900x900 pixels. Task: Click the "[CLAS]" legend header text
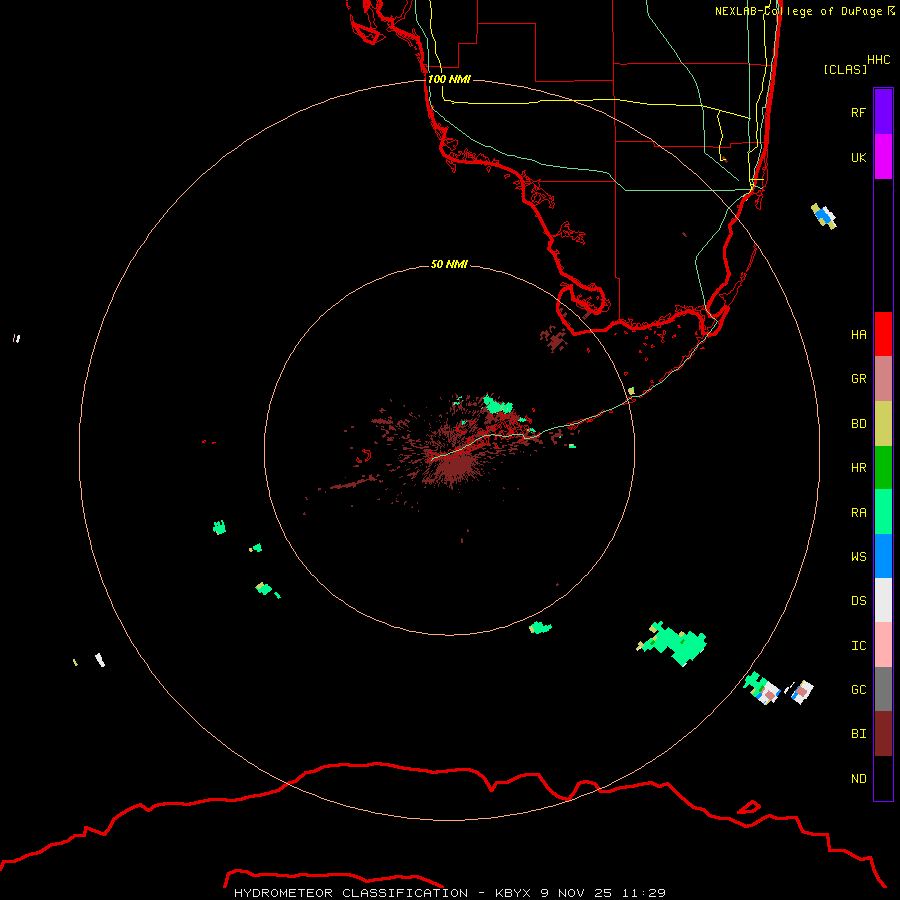tap(845, 70)
